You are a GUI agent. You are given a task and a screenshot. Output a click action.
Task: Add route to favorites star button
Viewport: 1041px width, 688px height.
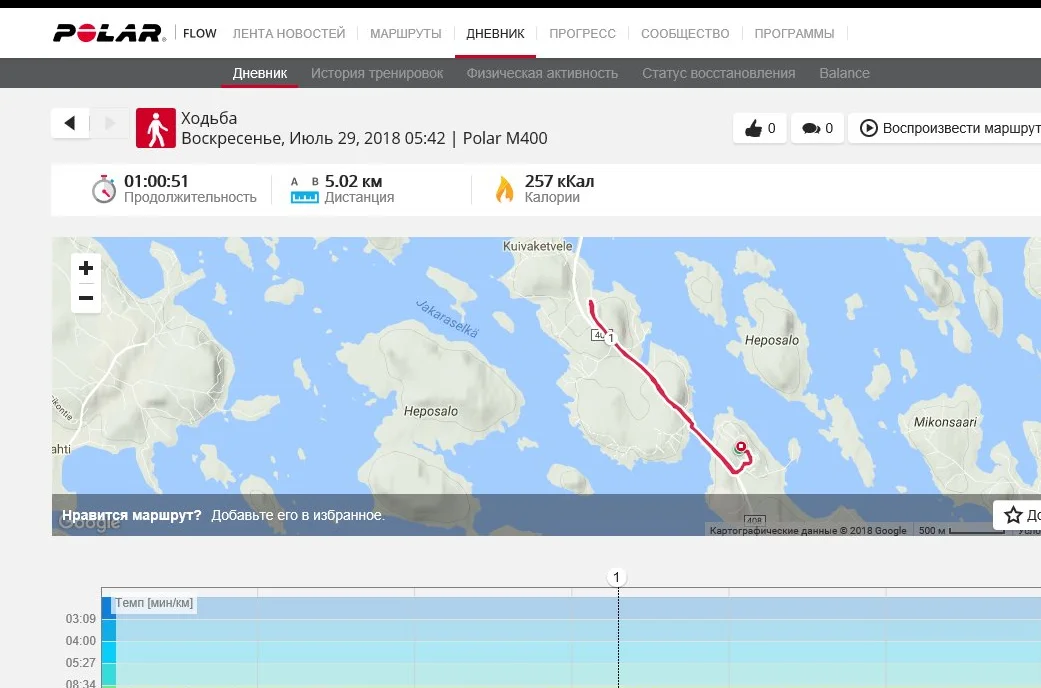[x=1018, y=515]
